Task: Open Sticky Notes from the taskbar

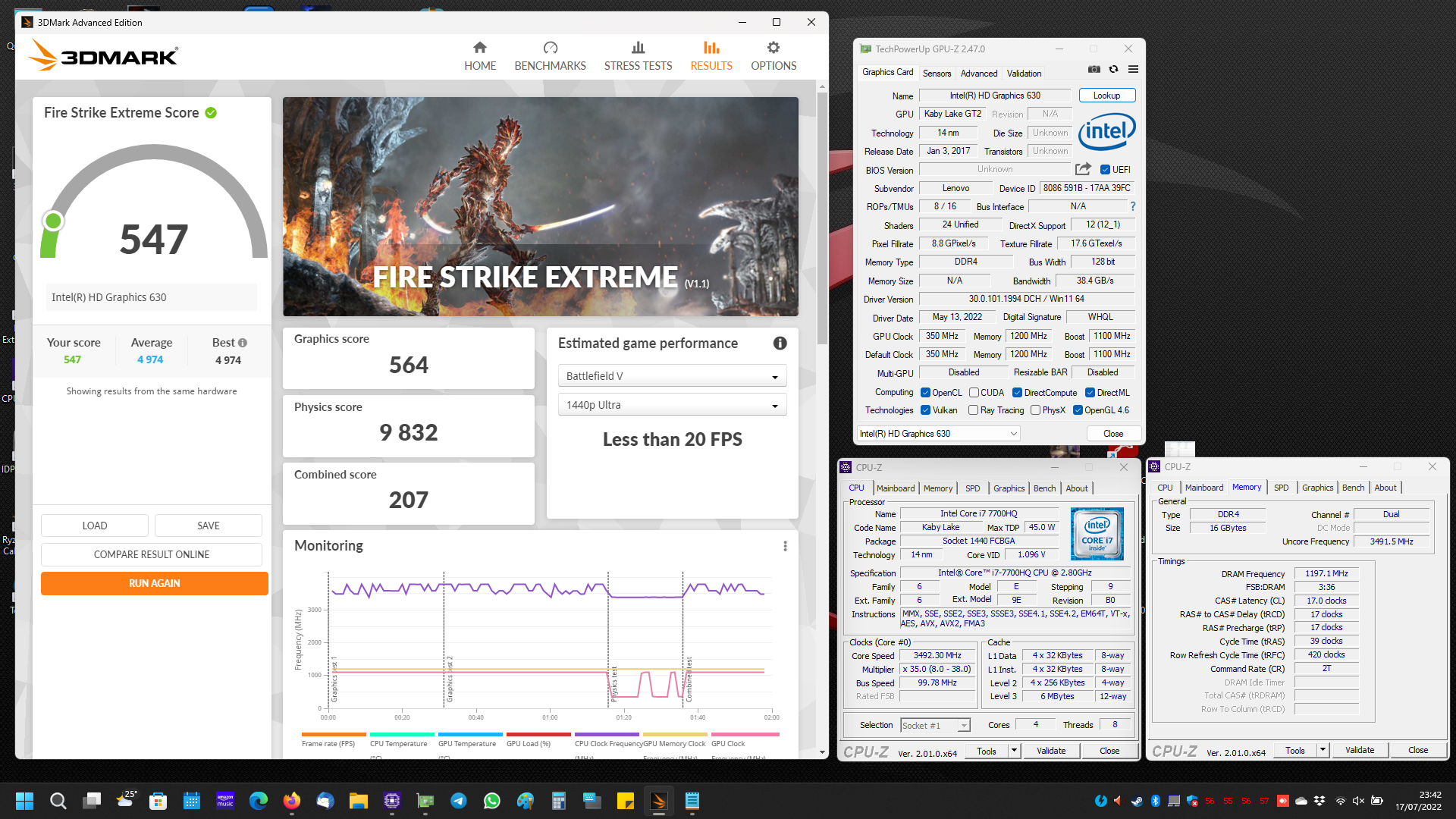Action: tap(626, 801)
